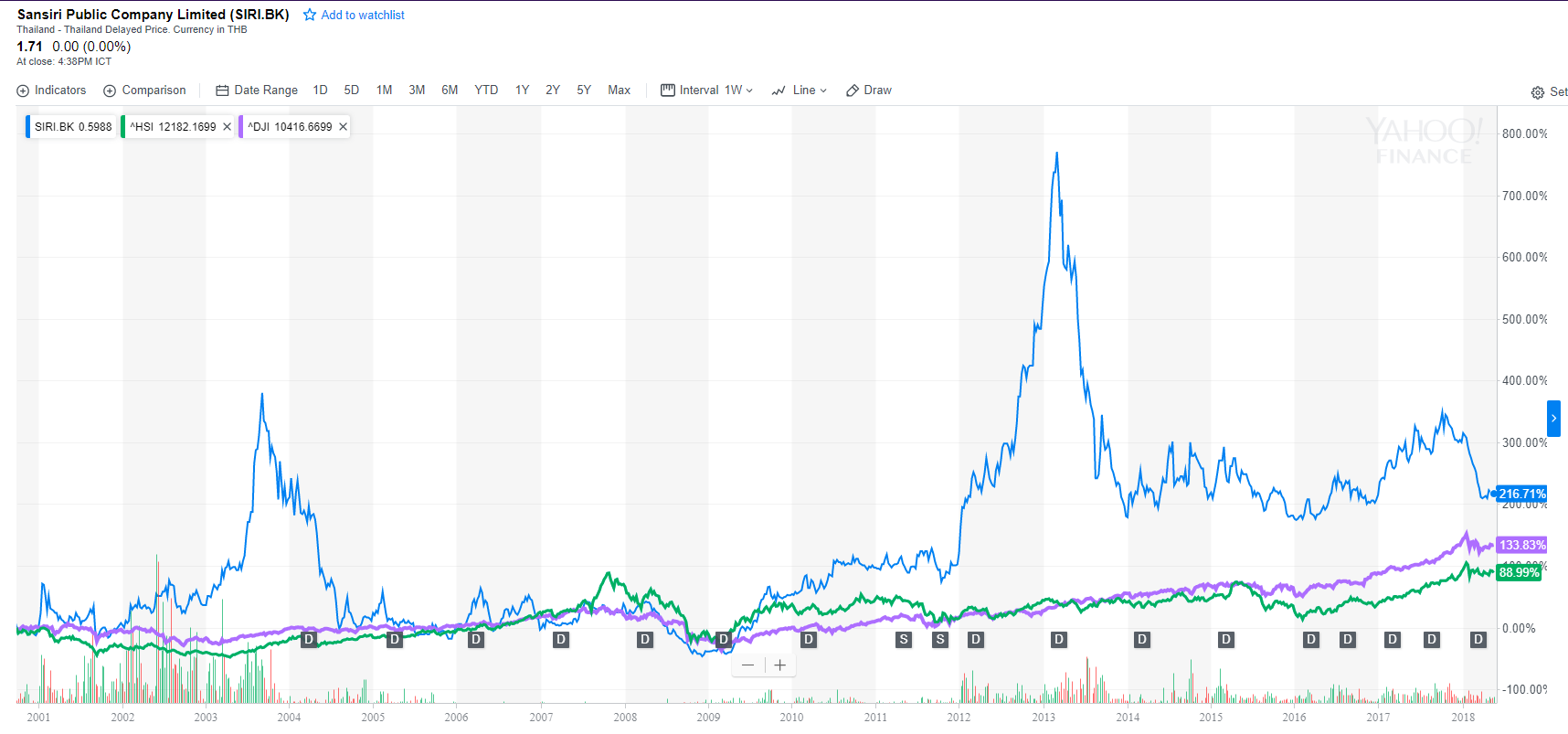
Task: Remove the ^HSI comparison with its X
Action: (227, 127)
